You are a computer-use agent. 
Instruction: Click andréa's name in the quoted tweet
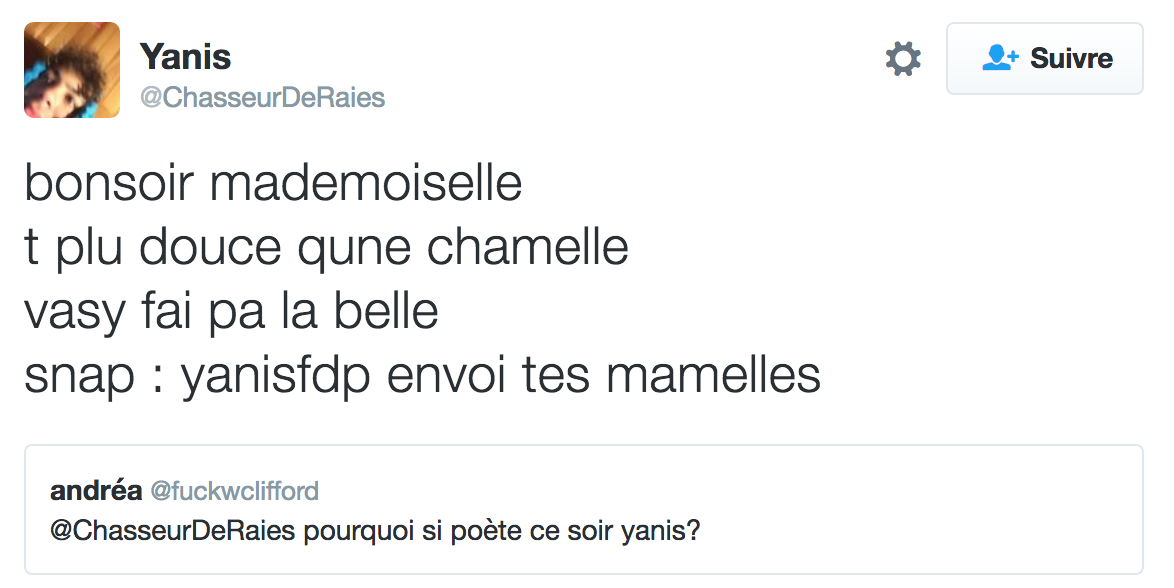pyautogui.click(x=95, y=490)
